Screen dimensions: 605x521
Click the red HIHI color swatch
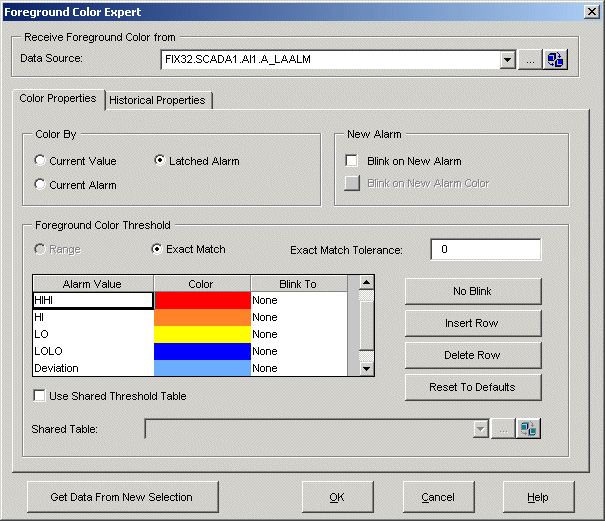tap(202, 300)
